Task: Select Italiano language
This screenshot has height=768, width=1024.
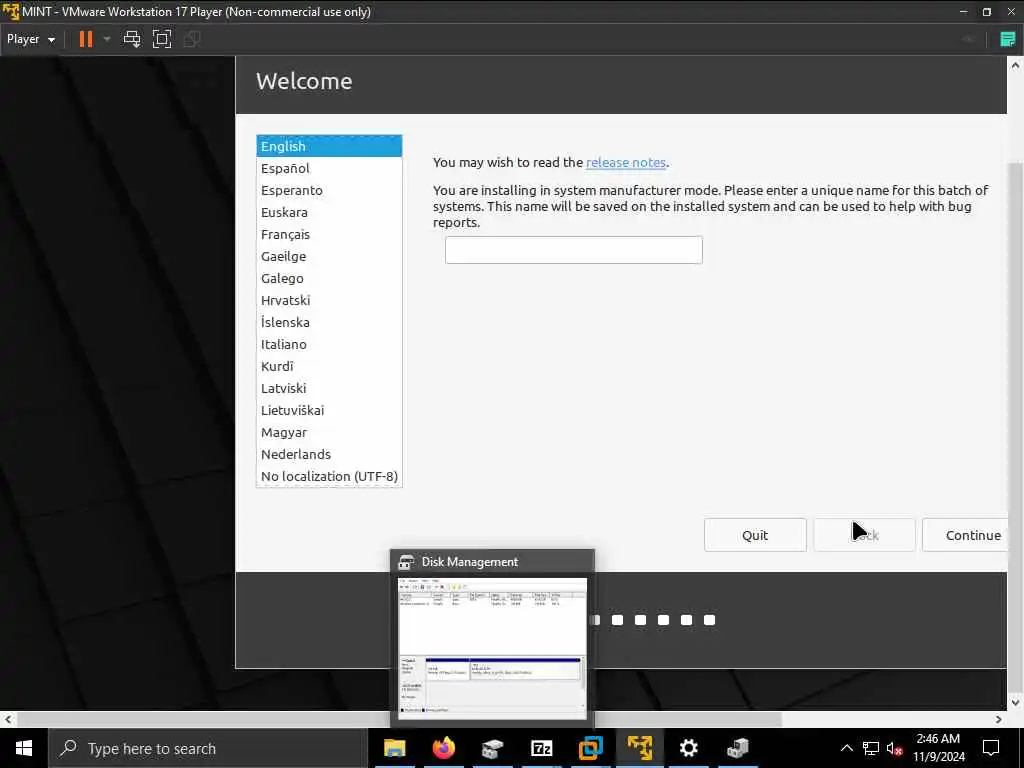Action: coord(329,344)
